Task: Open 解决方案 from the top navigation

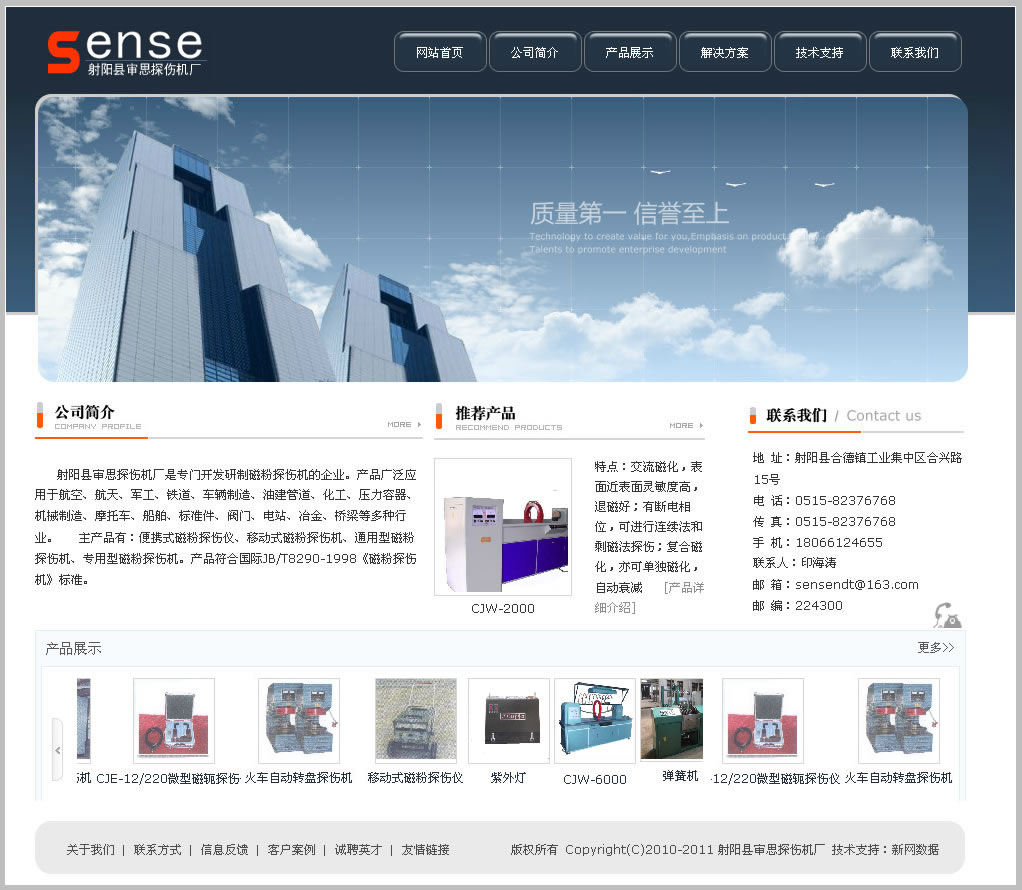Action: pos(725,53)
